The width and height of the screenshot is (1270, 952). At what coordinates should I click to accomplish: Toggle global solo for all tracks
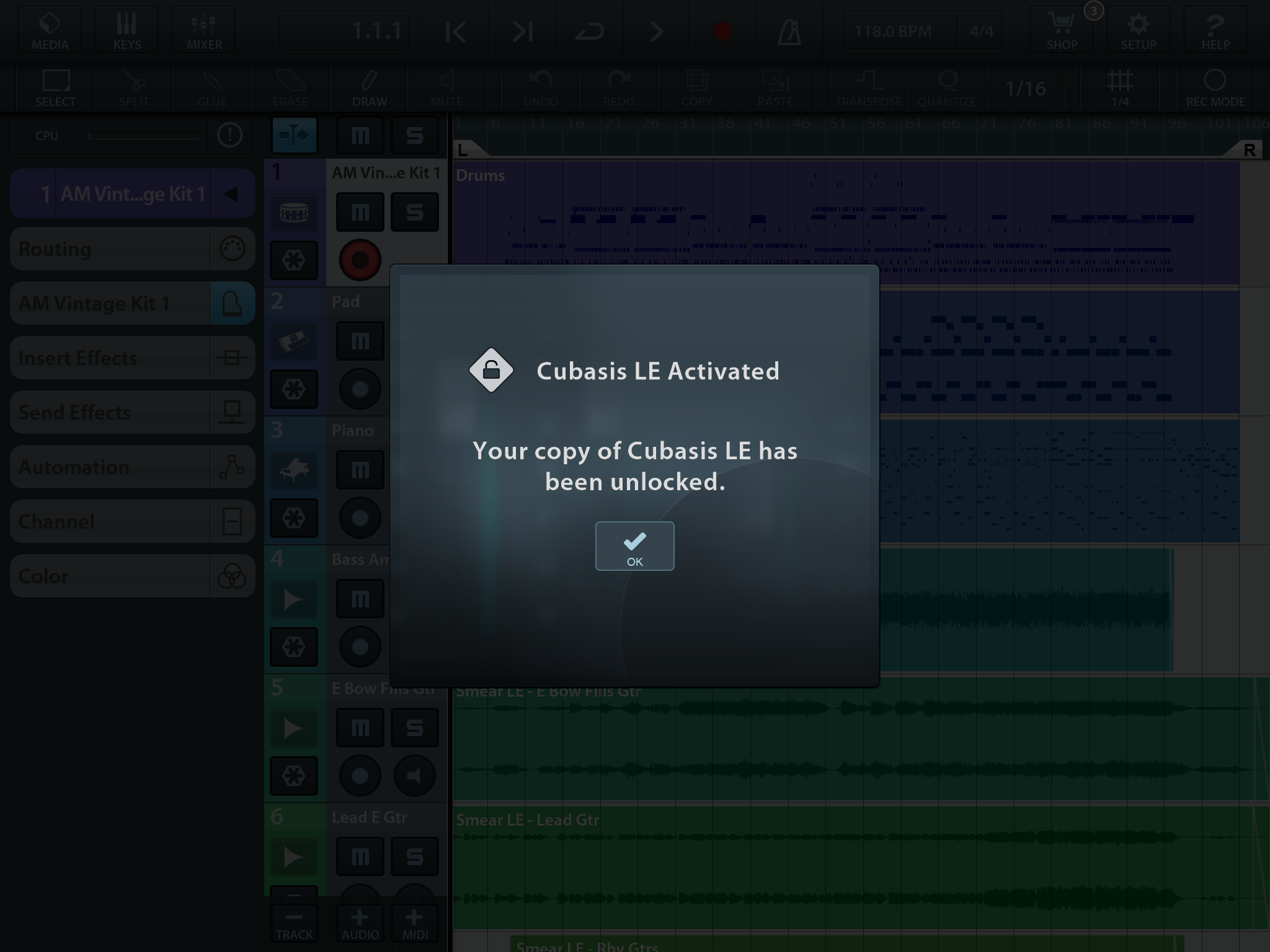tap(415, 134)
